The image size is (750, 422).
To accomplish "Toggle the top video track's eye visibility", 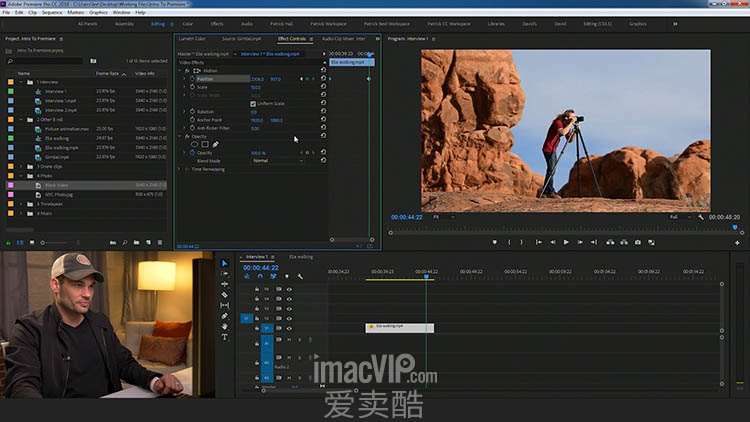I will [x=289, y=289].
